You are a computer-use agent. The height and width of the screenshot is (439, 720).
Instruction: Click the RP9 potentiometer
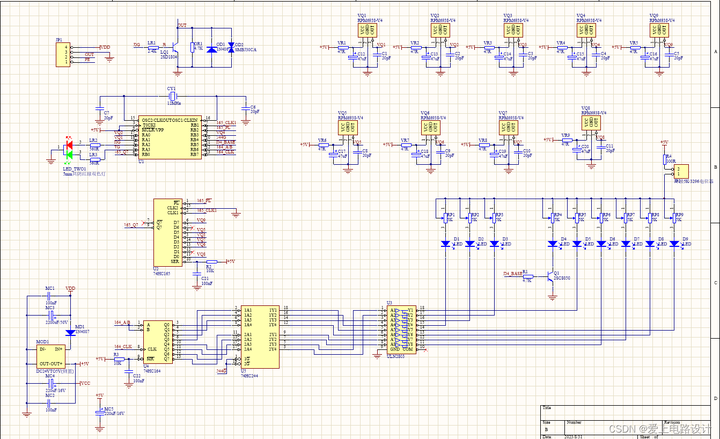674,218
